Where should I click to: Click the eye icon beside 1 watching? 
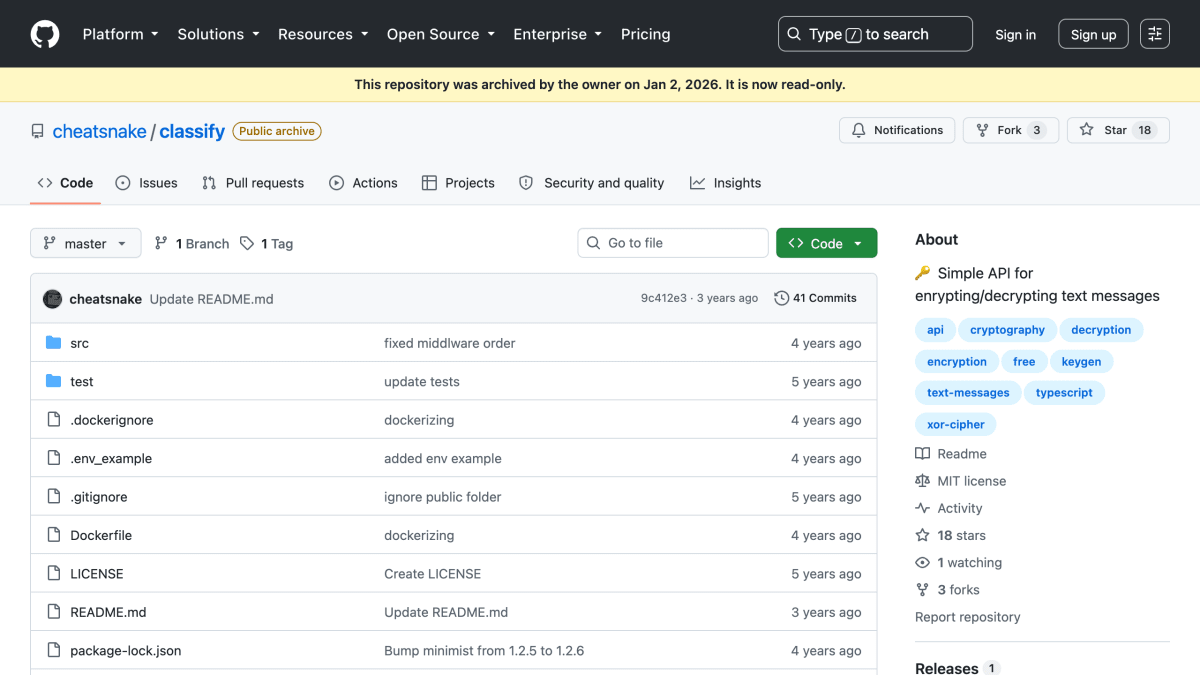click(922, 563)
